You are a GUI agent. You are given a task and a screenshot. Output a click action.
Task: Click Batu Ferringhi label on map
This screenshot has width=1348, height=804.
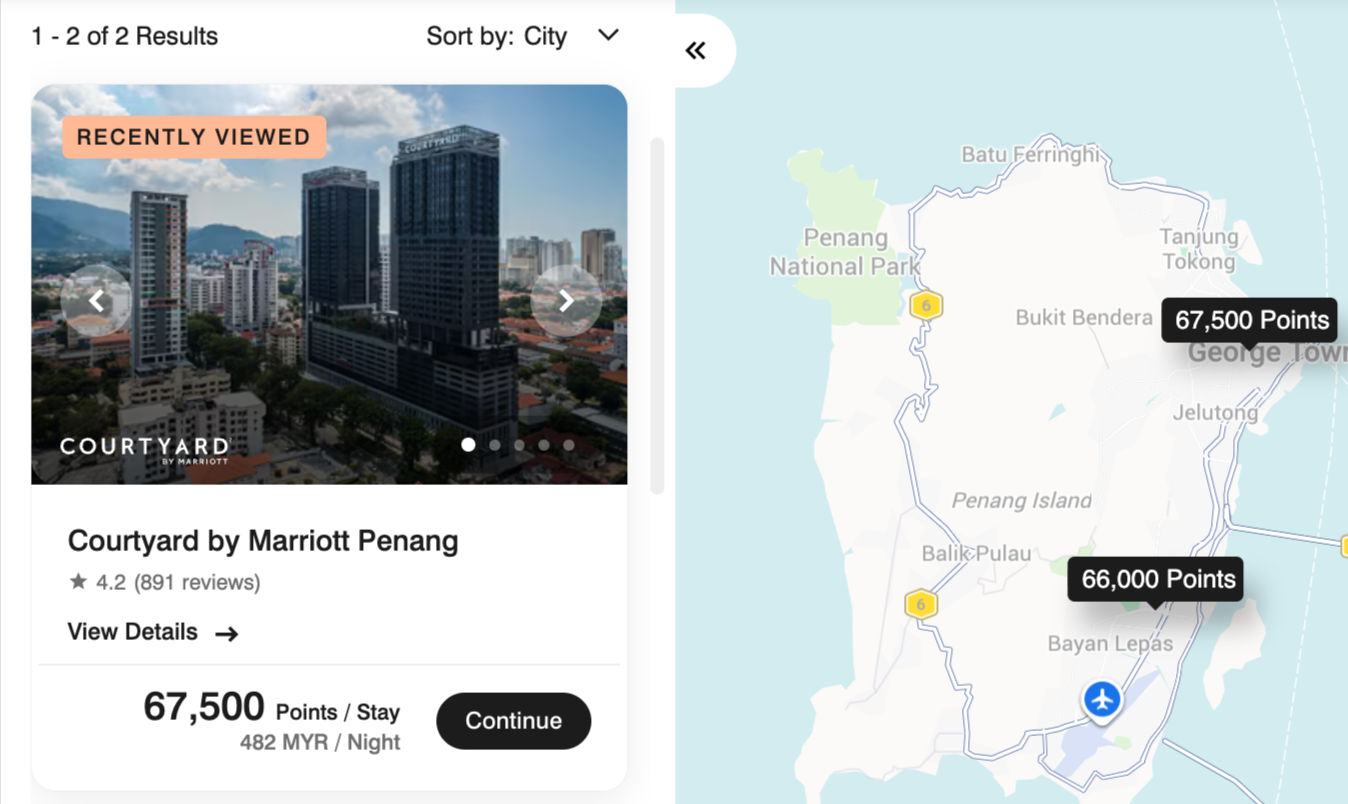coord(1030,154)
